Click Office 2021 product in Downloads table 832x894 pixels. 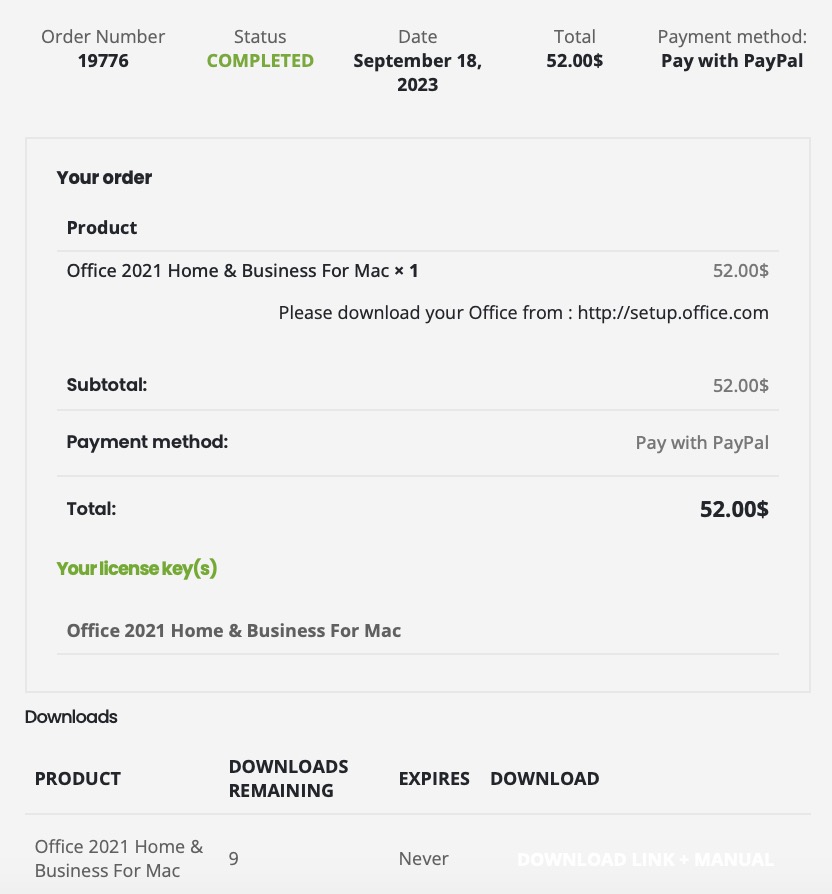coord(118,859)
